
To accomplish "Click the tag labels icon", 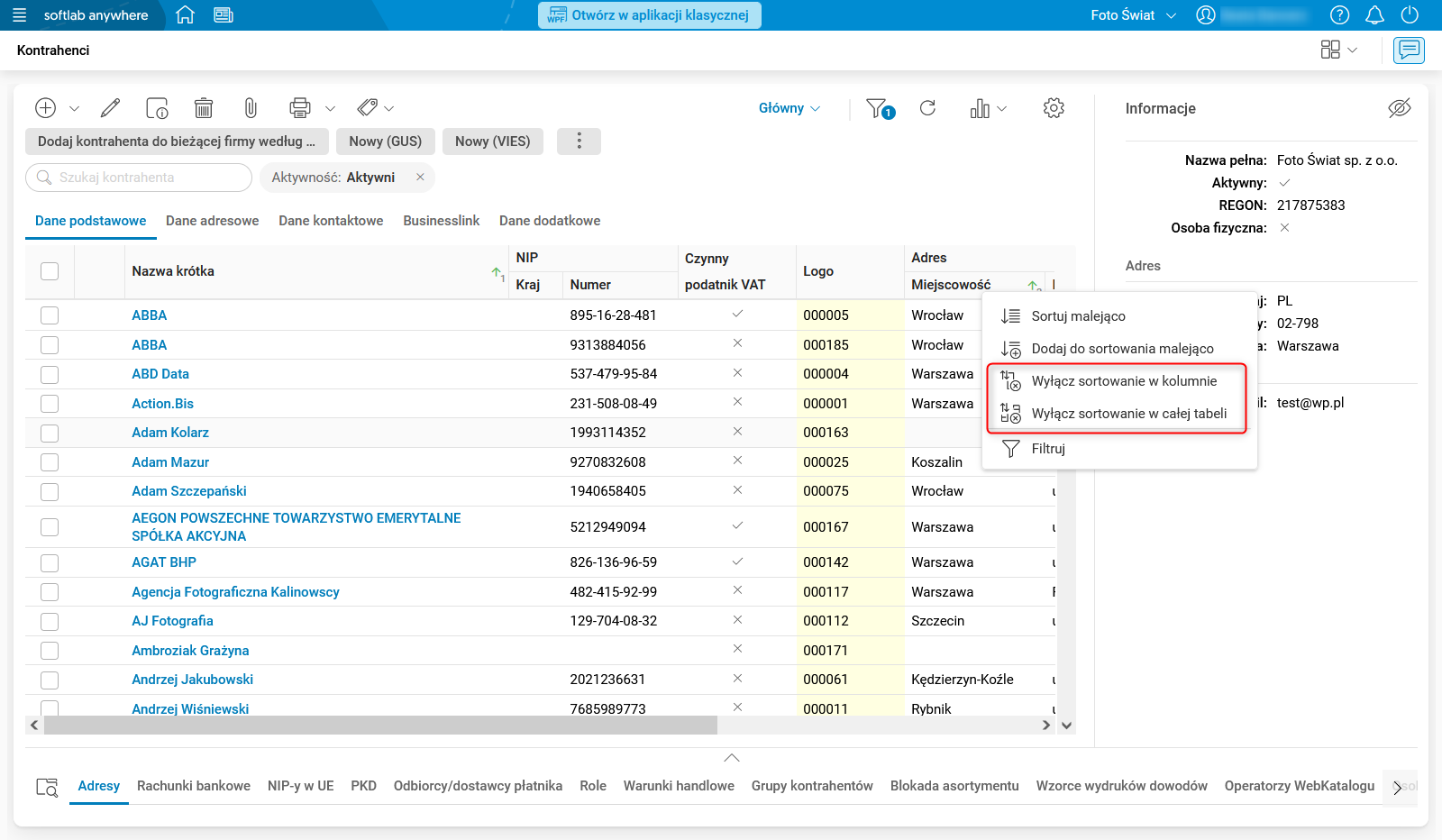I will 367,108.
